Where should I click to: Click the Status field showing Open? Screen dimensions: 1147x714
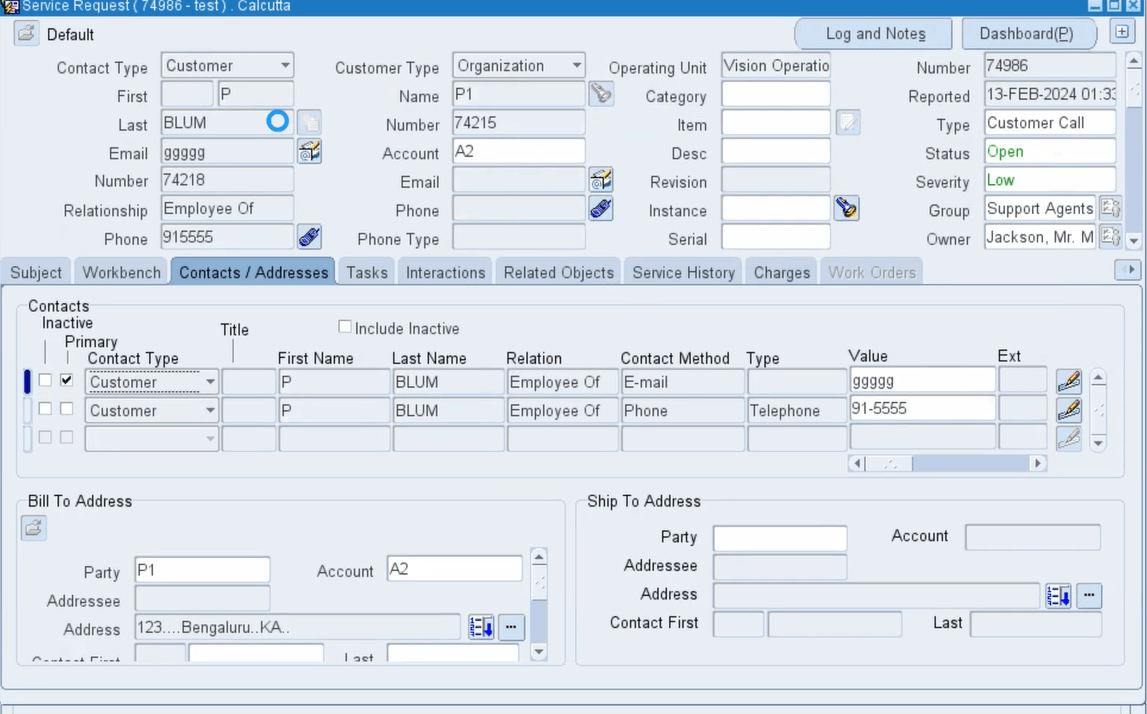tap(1050, 151)
